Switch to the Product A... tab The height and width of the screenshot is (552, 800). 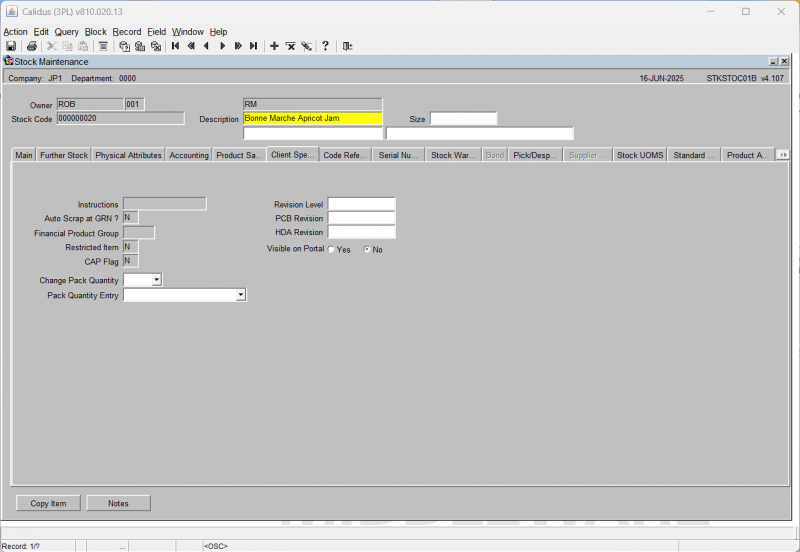747,155
